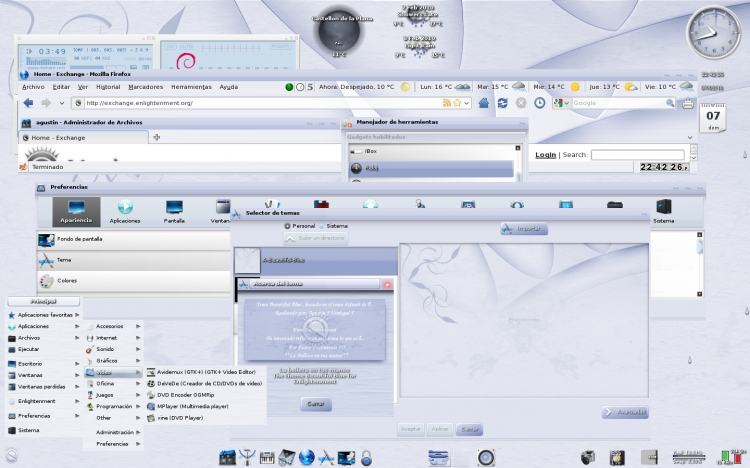
Task: Click calendar gadget showing 07
Action: click(713, 118)
